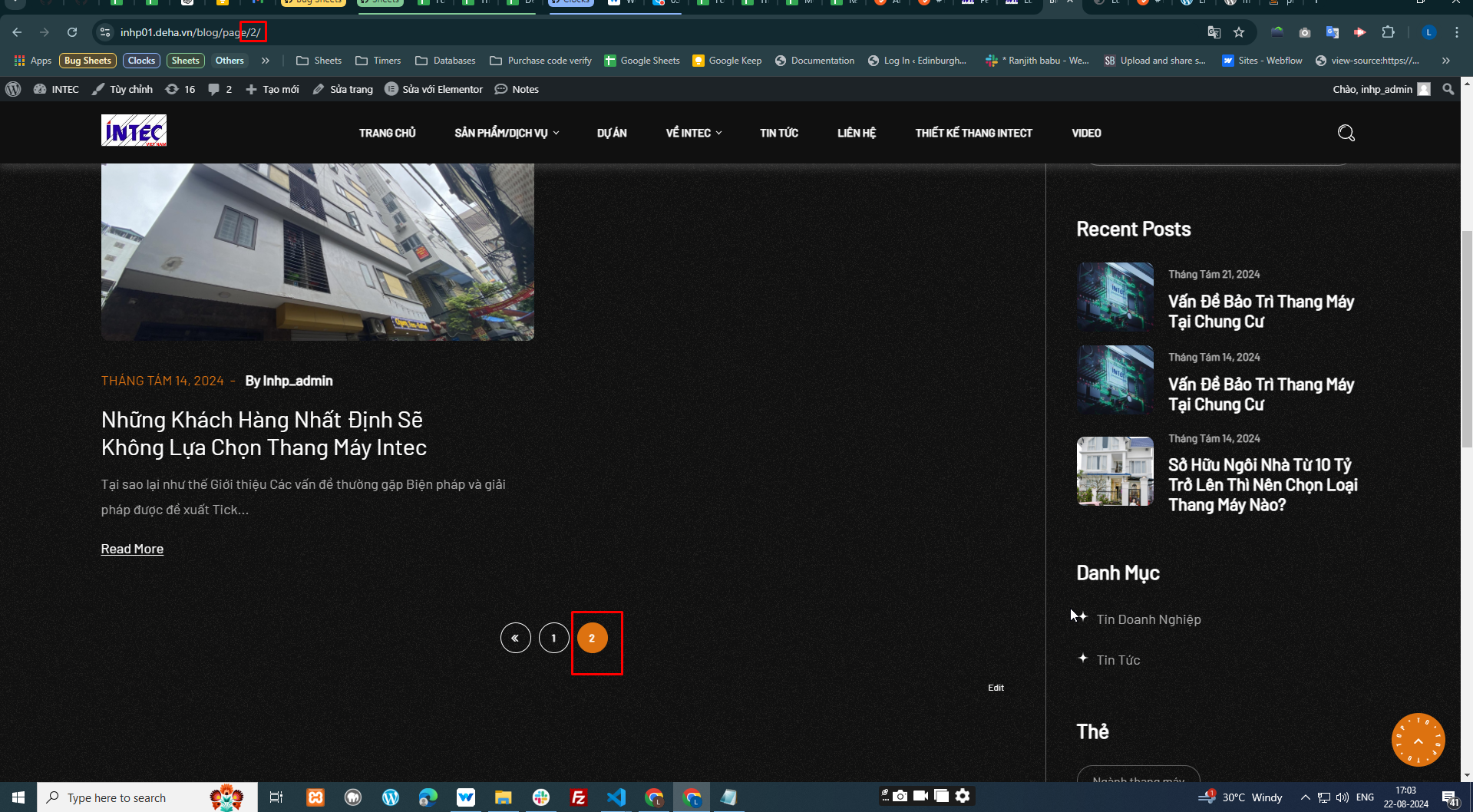Click the By Inhp_admin author link
Screen dimensions: 1473x812
pyautogui.click(x=289, y=381)
